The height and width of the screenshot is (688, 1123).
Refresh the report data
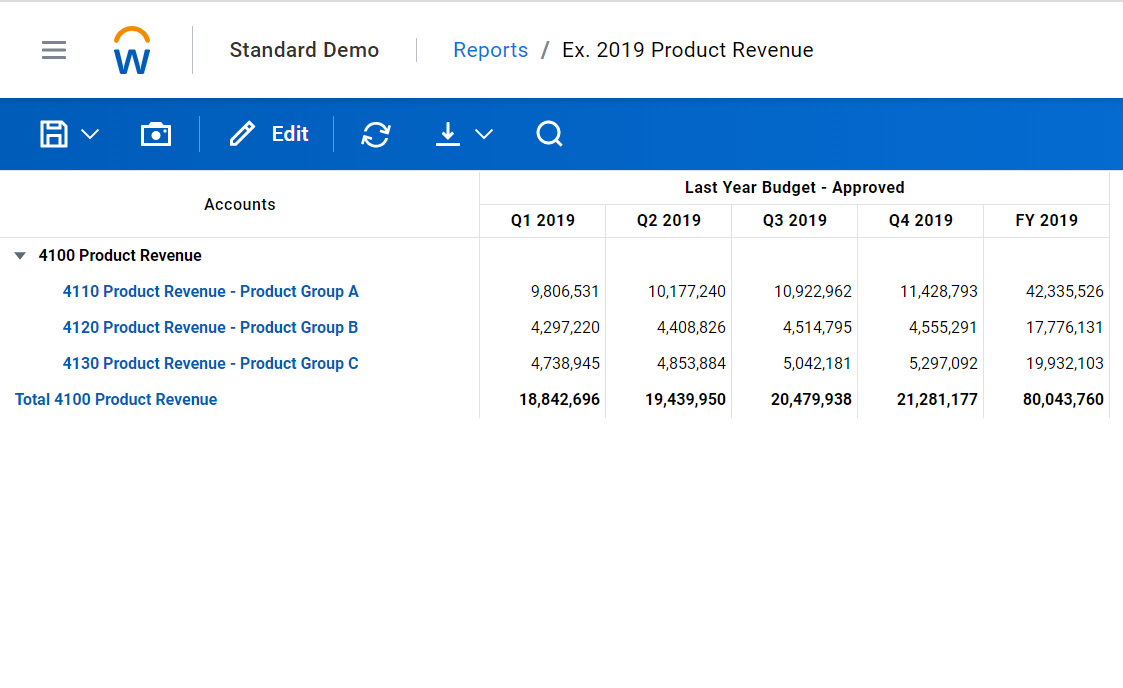click(x=376, y=134)
